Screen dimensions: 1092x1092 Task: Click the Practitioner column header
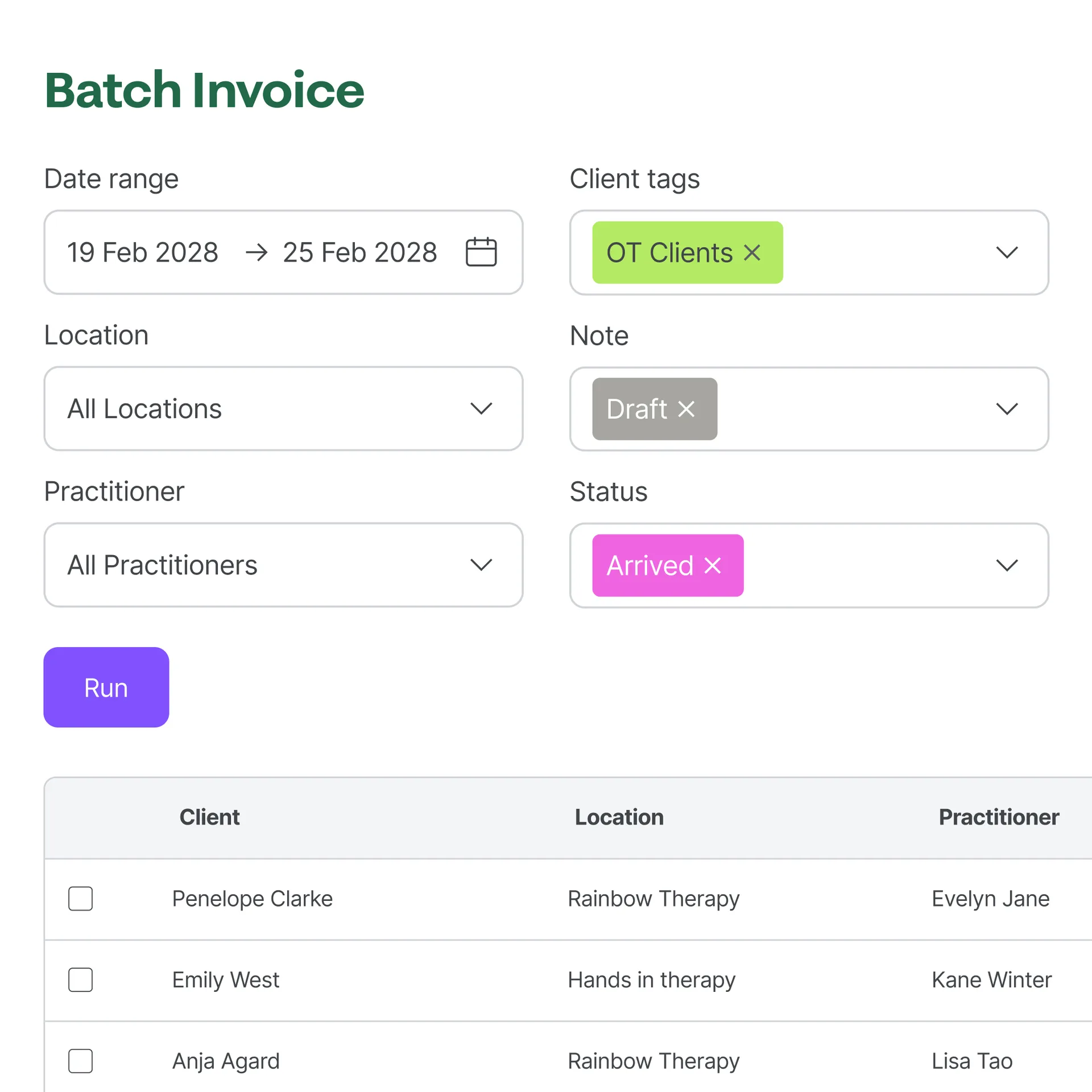point(999,817)
